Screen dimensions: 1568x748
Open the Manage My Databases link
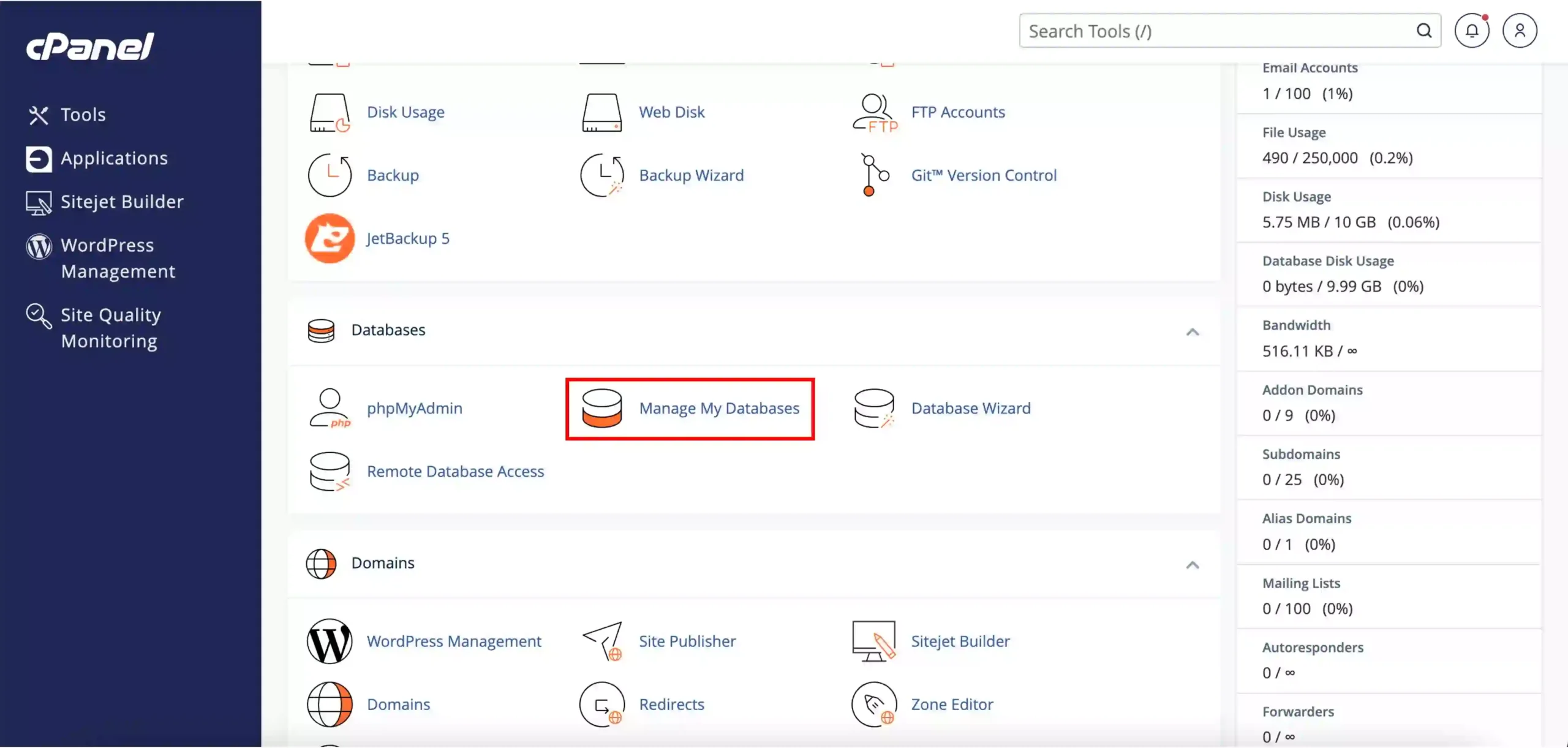pos(719,408)
